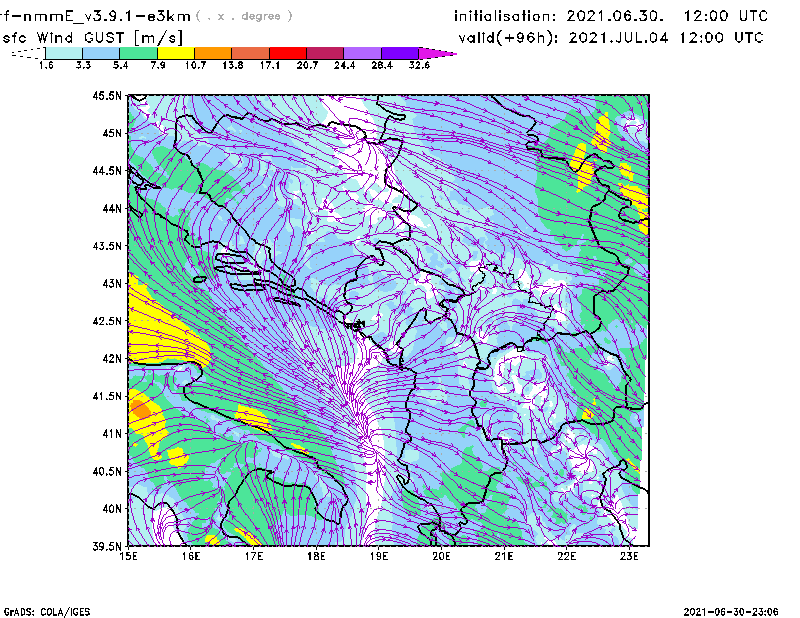
Task: Click the 45N latitude label
Action: click(112, 133)
